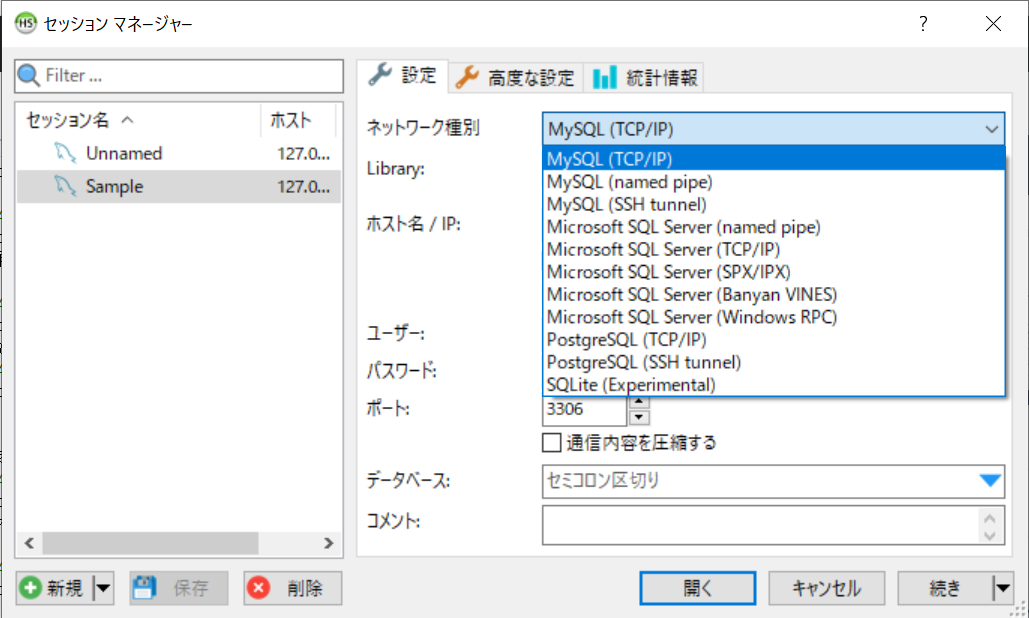This screenshot has height=618, width=1029.
Task: Click the red X icon on 削除 button
Action: [x=259, y=587]
